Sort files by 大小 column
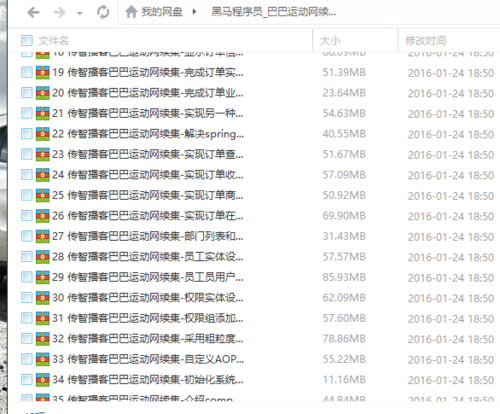 tap(330, 41)
